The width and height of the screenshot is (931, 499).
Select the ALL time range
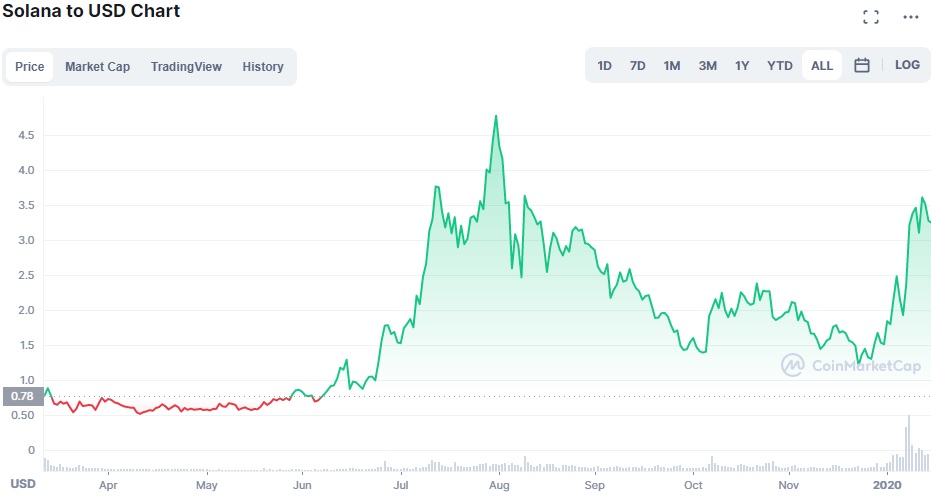tap(822, 65)
